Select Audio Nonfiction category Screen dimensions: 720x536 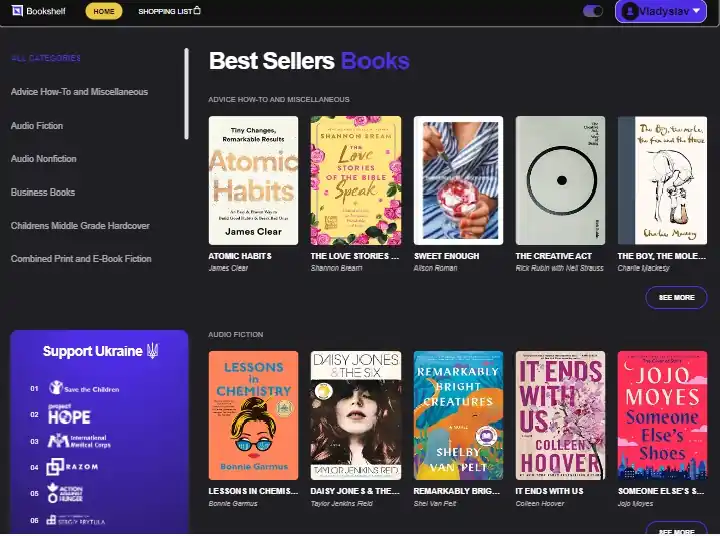(44, 159)
